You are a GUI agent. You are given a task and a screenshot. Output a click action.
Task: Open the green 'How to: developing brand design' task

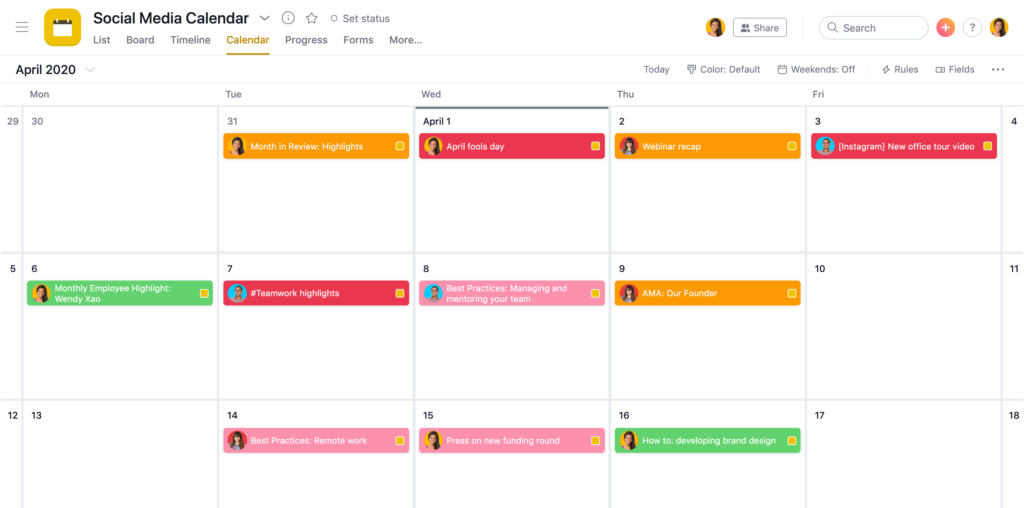pos(708,440)
